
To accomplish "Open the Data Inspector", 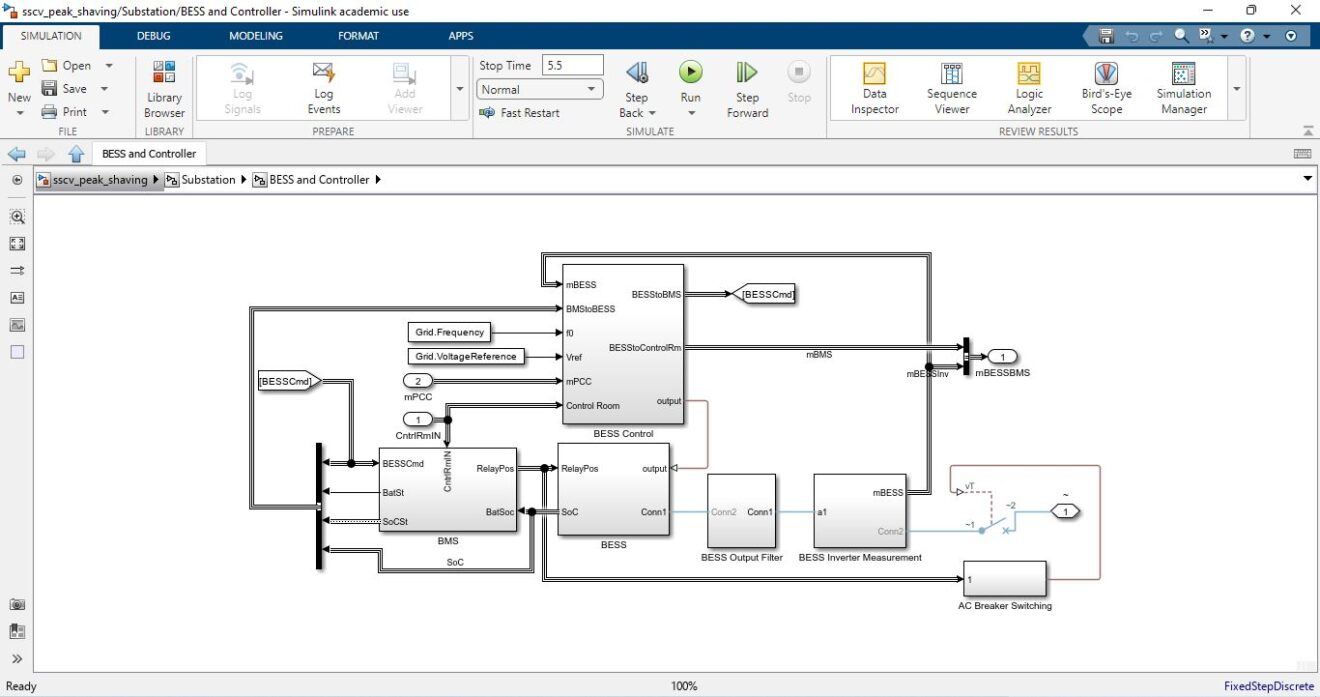I will (x=873, y=88).
